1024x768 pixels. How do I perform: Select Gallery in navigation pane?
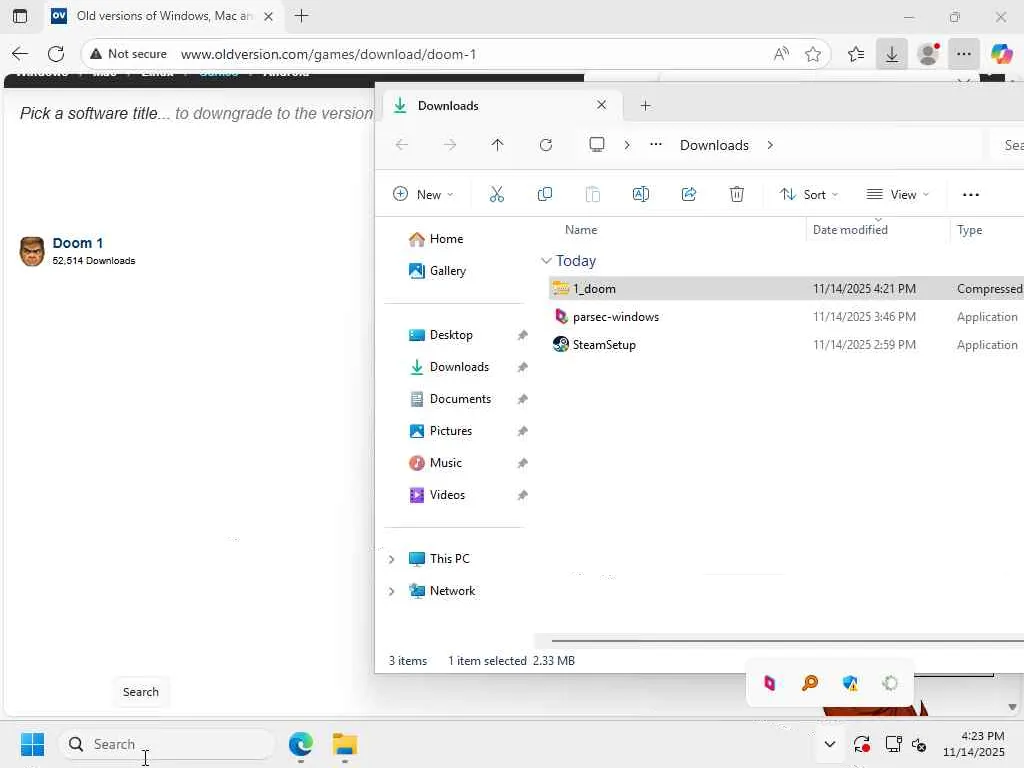(x=447, y=270)
